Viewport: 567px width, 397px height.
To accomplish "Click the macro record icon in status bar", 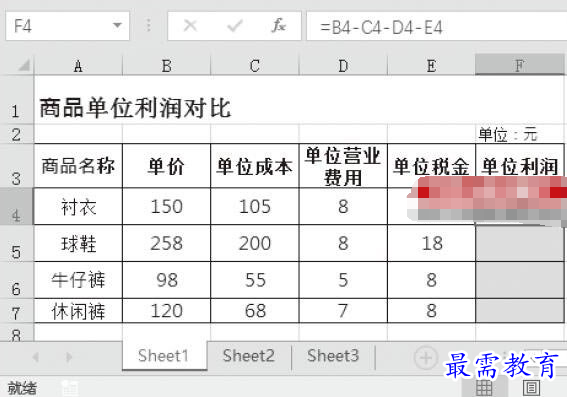I will (x=70, y=388).
